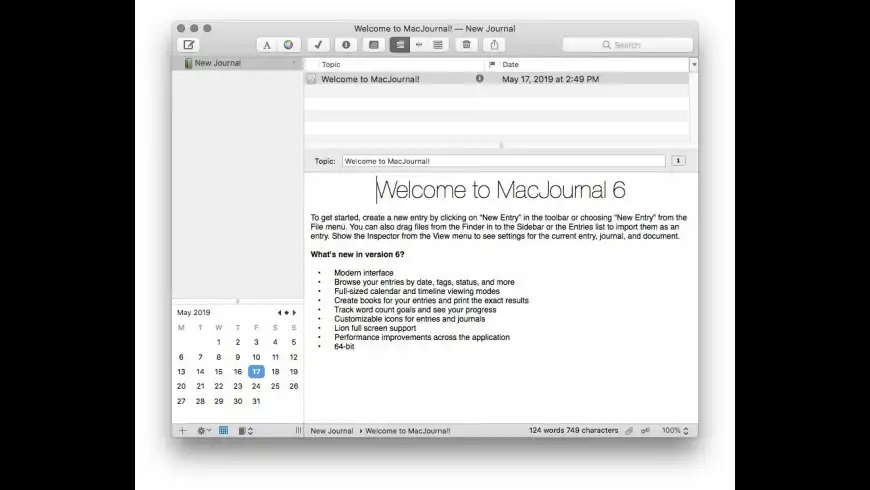Focus the Search field
This screenshot has height=490, width=870.
tap(628, 45)
